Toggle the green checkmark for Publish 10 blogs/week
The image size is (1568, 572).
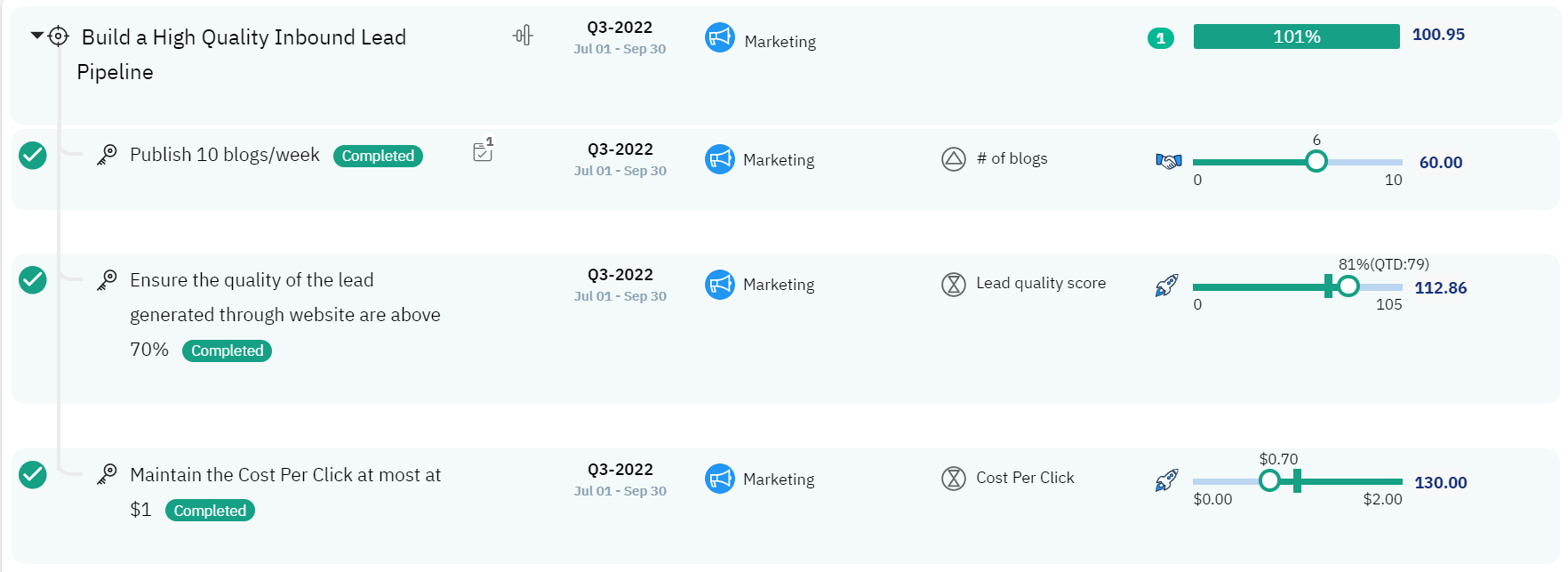(x=33, y=156)
